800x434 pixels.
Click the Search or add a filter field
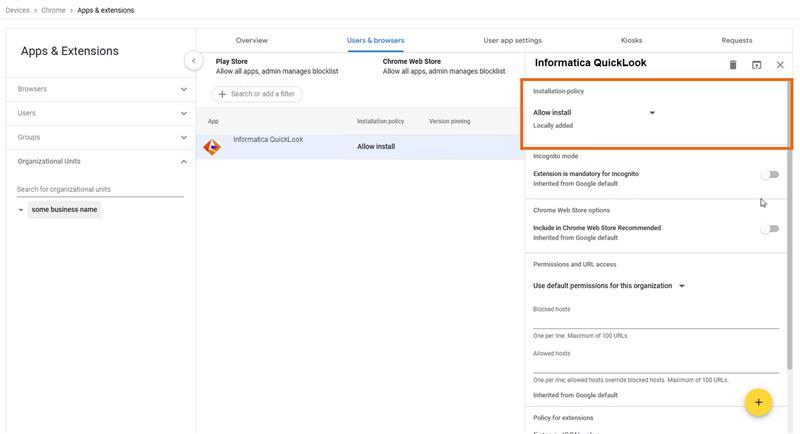coord(257,94)
